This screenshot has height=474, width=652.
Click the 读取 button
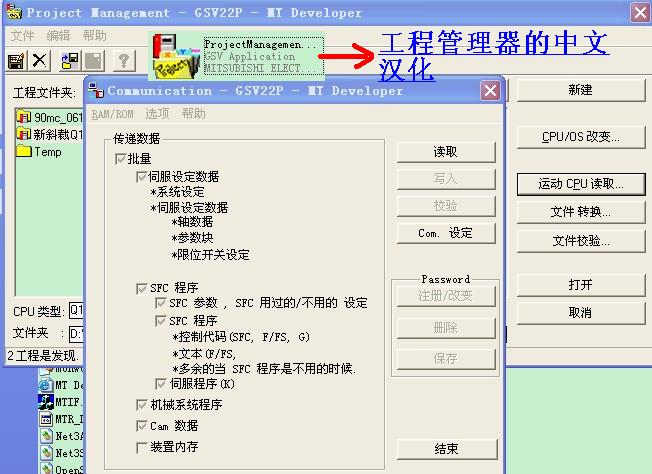pyautogui.click(x=445, y=152)
